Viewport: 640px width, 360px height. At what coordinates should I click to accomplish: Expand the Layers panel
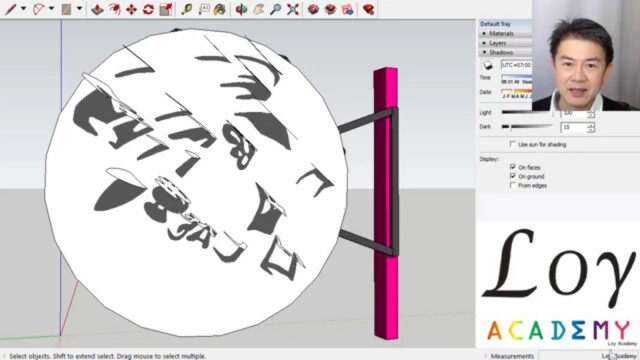[505, 43]
